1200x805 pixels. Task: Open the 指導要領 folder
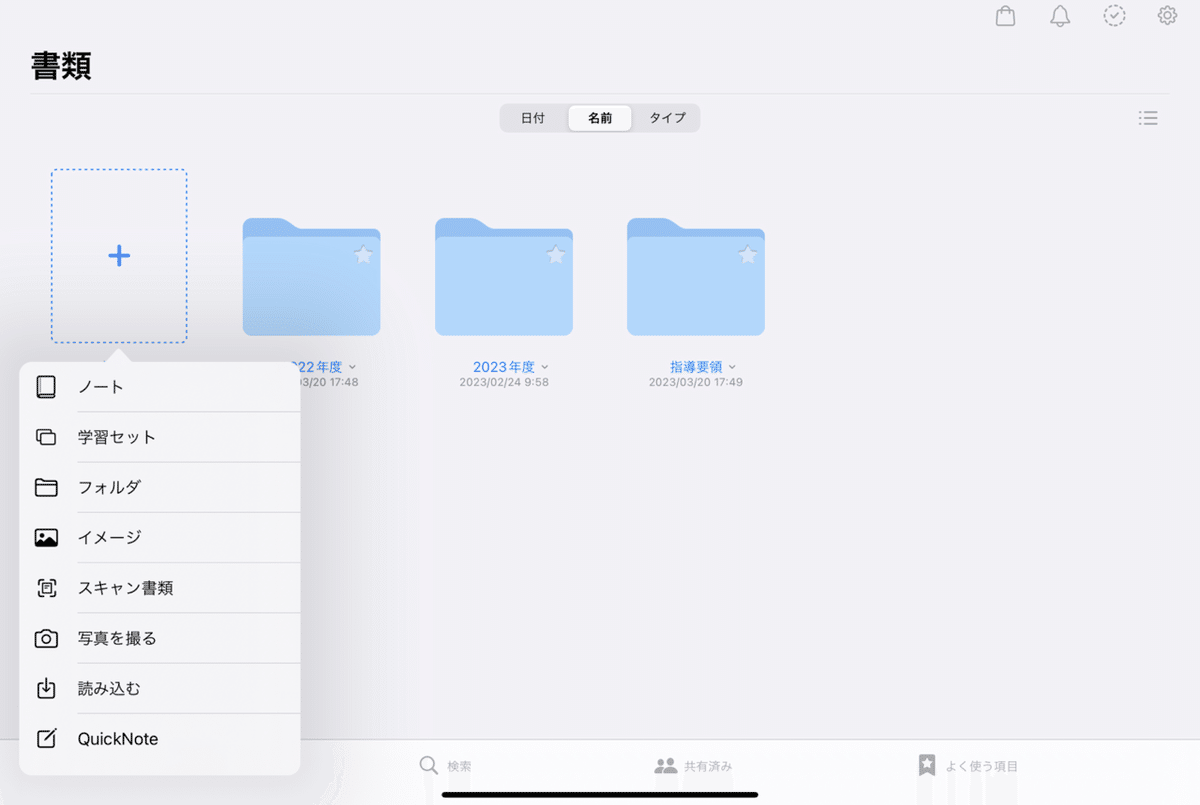point(696,277)
